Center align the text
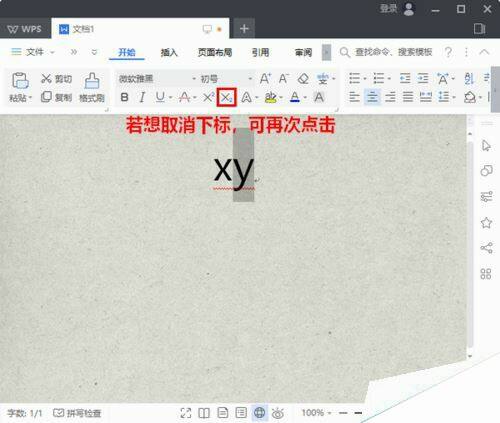The height and width of the screenshot is (423, 500). click(372, 97)
